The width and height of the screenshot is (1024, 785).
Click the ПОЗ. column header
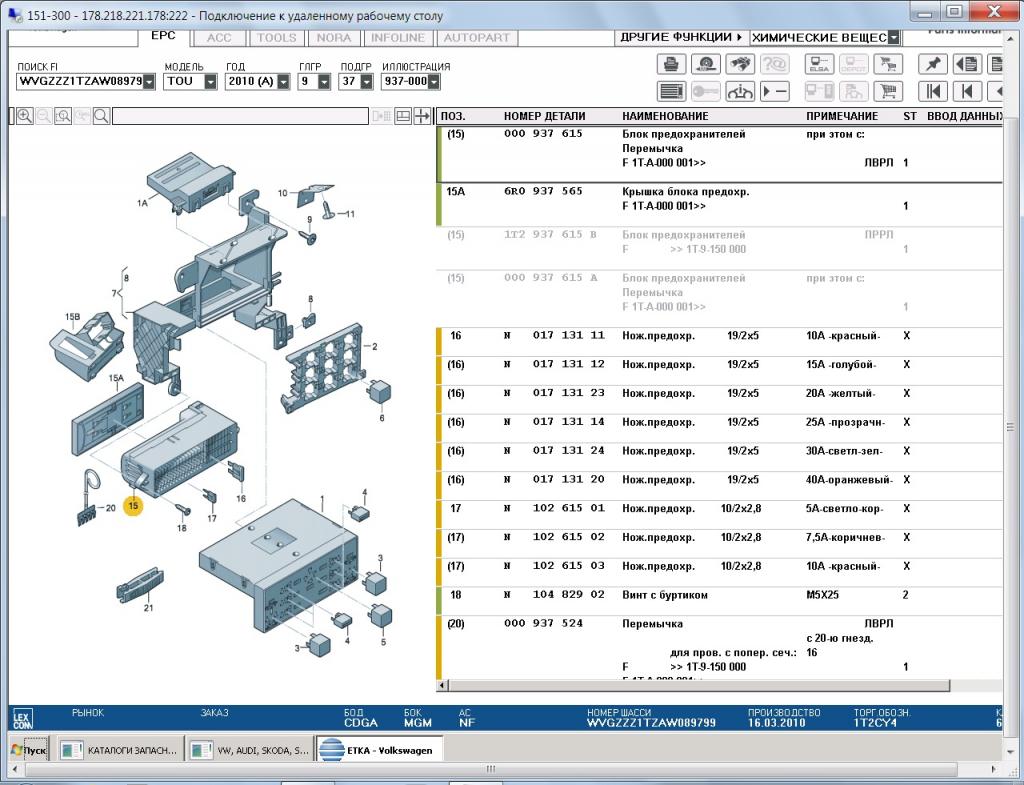453,116
